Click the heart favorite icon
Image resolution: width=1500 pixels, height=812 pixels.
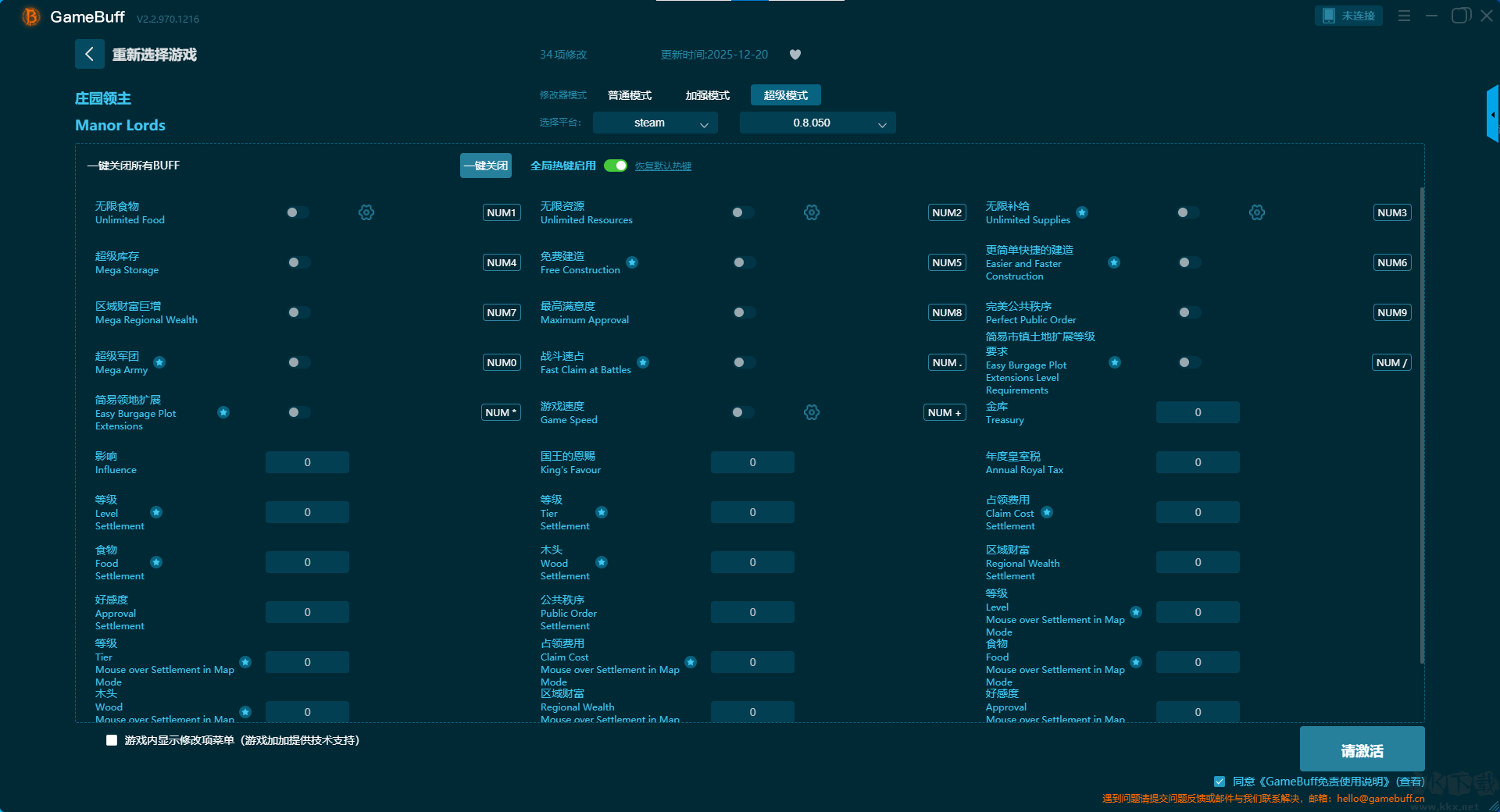coord(795,55)
